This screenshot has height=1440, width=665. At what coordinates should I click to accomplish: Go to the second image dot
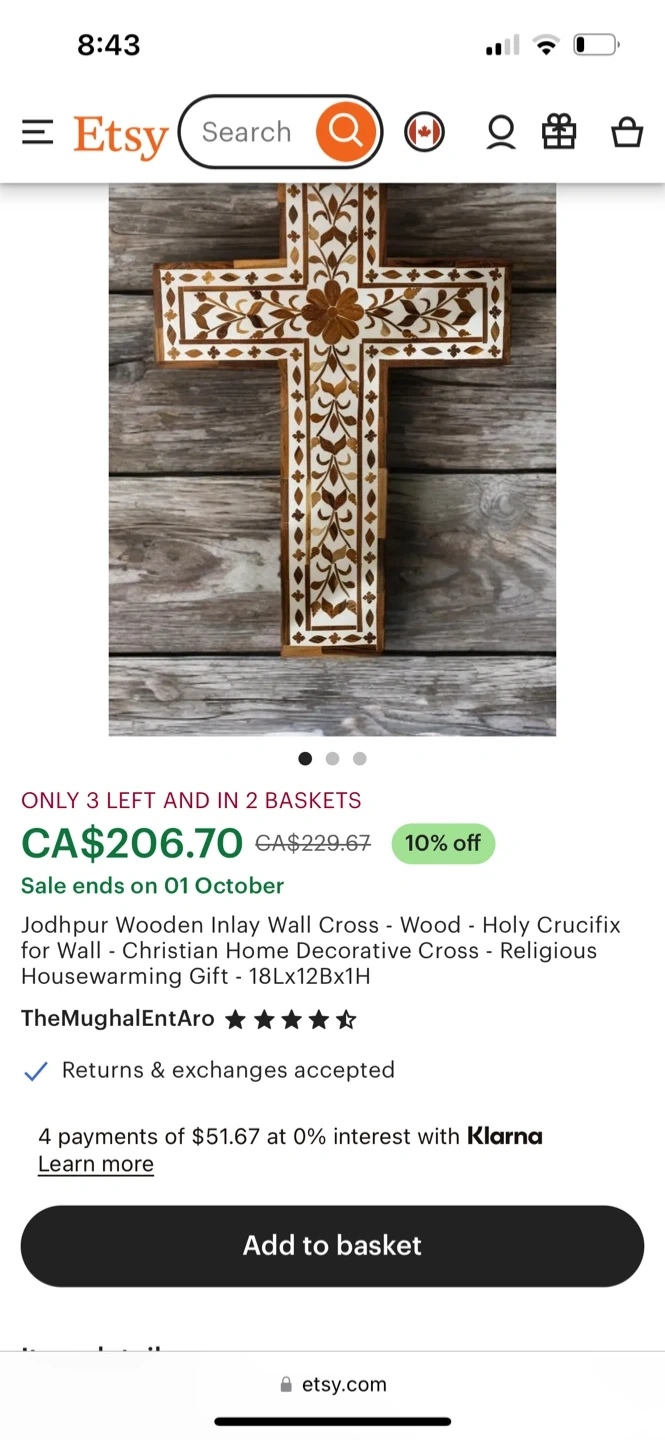pyautogui.click(x=332, y=759)
